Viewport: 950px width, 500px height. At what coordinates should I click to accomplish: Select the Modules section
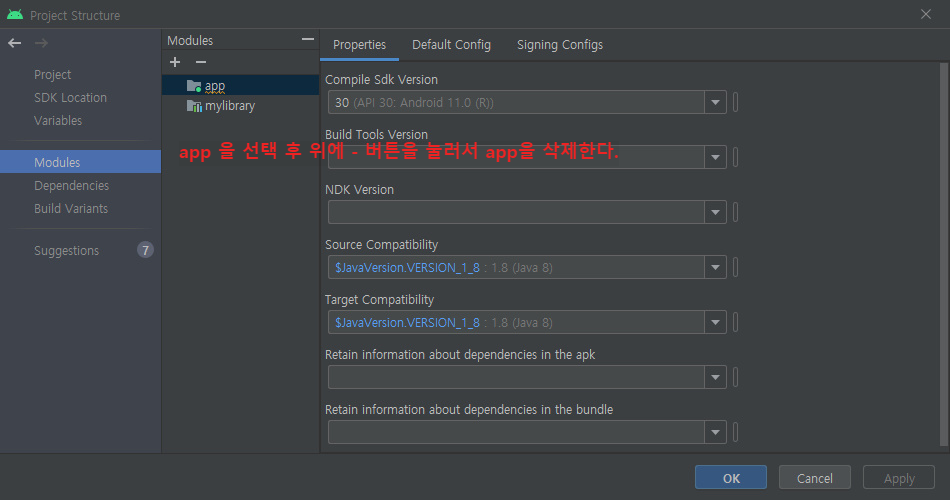pyautogui.click(x=81, y=162)
